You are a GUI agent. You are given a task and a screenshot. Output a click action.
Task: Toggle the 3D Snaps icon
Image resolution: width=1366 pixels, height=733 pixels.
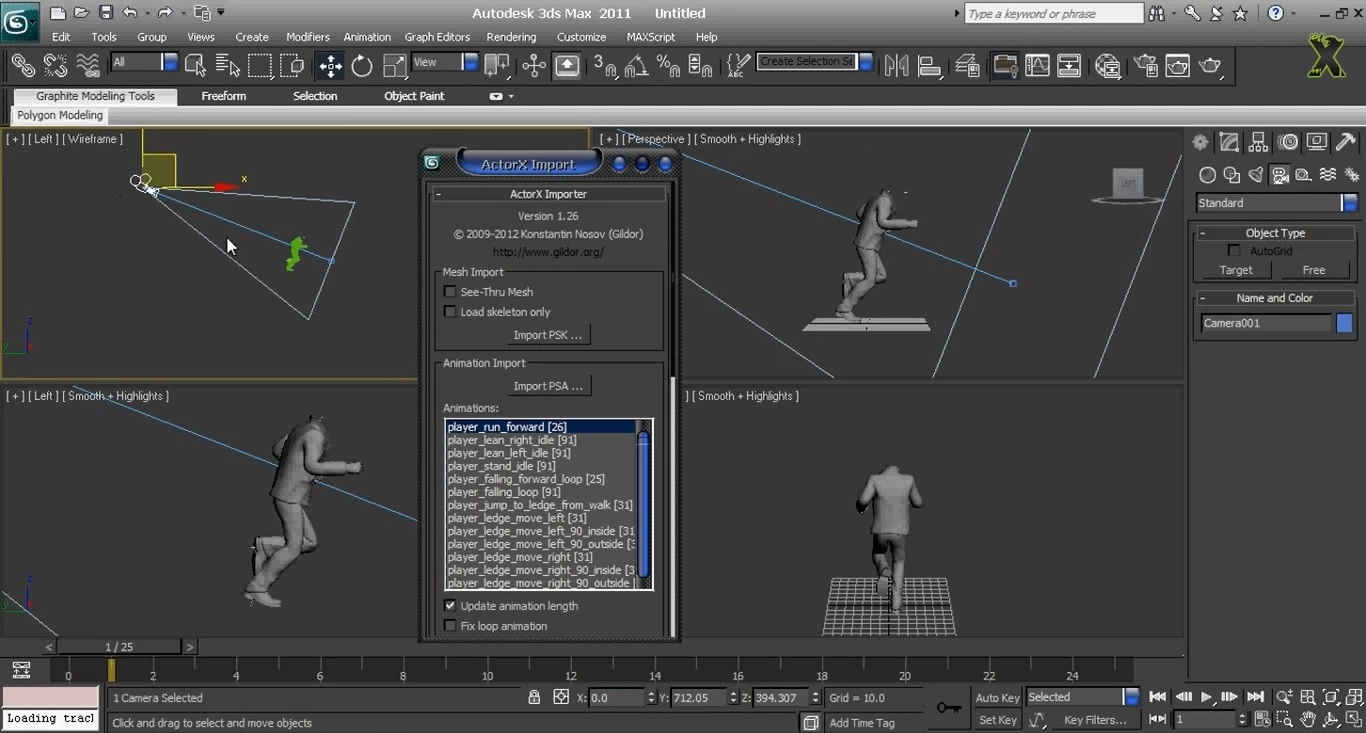pos(605,65)
